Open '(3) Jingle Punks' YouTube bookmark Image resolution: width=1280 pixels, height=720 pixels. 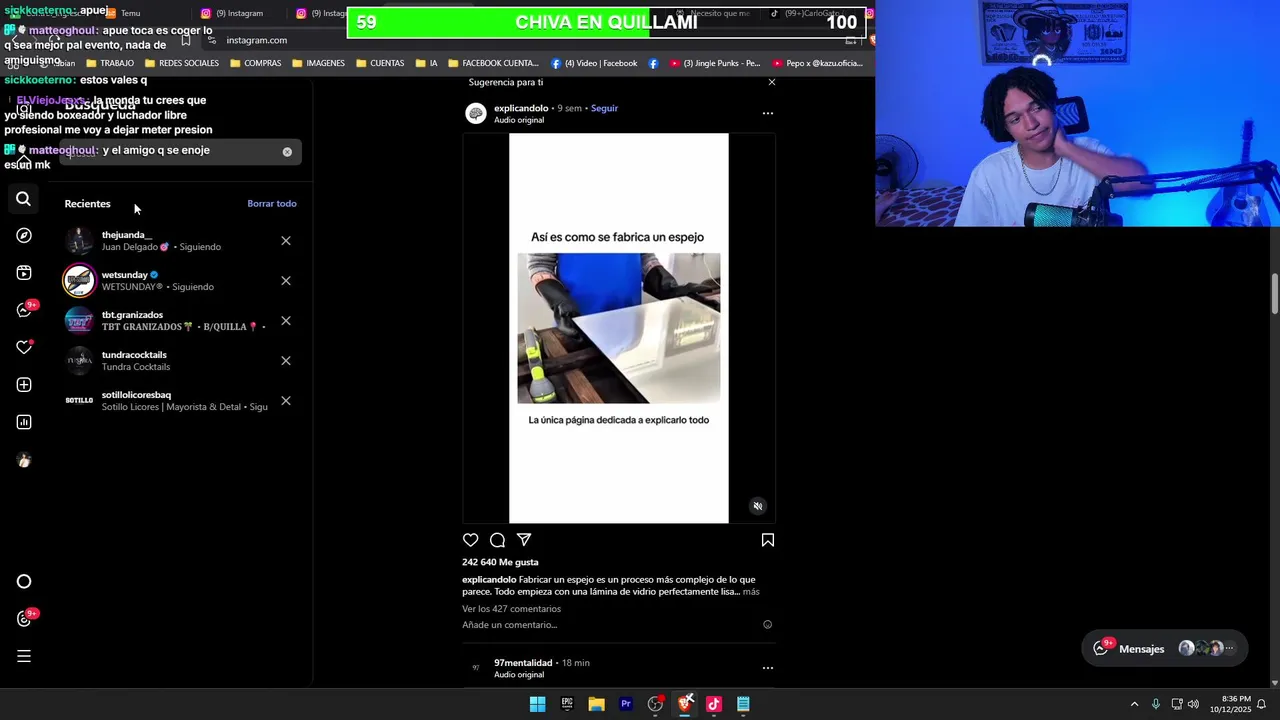tap(714, 63)
